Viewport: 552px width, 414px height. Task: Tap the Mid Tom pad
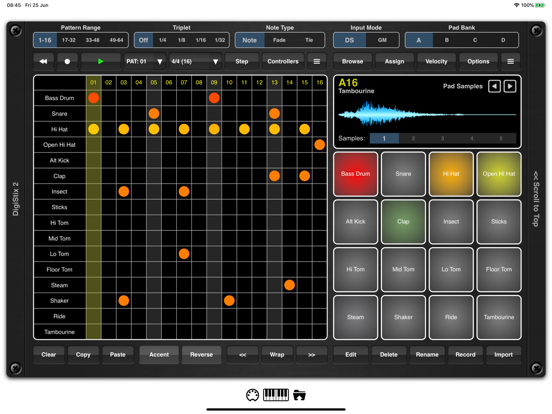(403, 270)
